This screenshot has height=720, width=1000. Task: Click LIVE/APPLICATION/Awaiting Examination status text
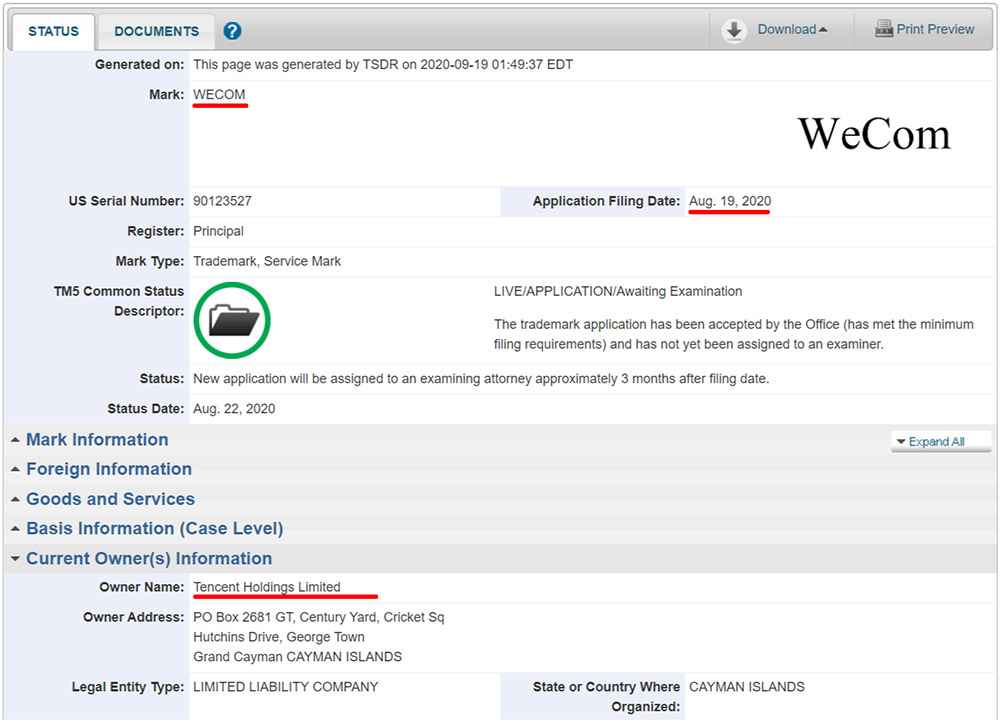coord(617,291)
